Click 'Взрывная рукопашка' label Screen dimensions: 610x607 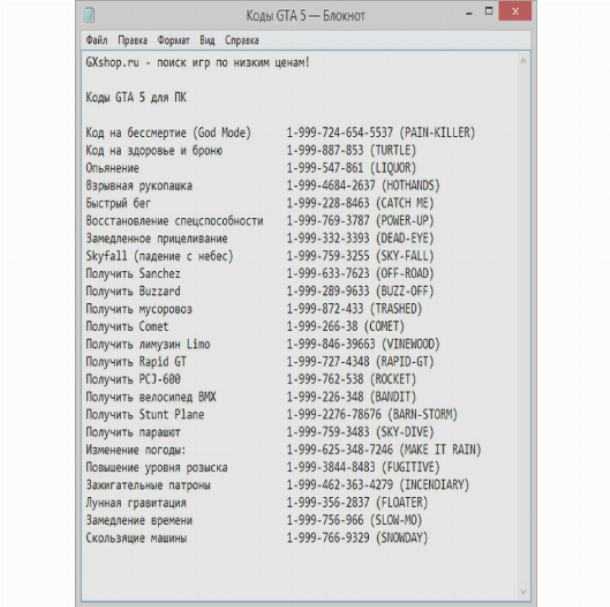click(138, 185)
